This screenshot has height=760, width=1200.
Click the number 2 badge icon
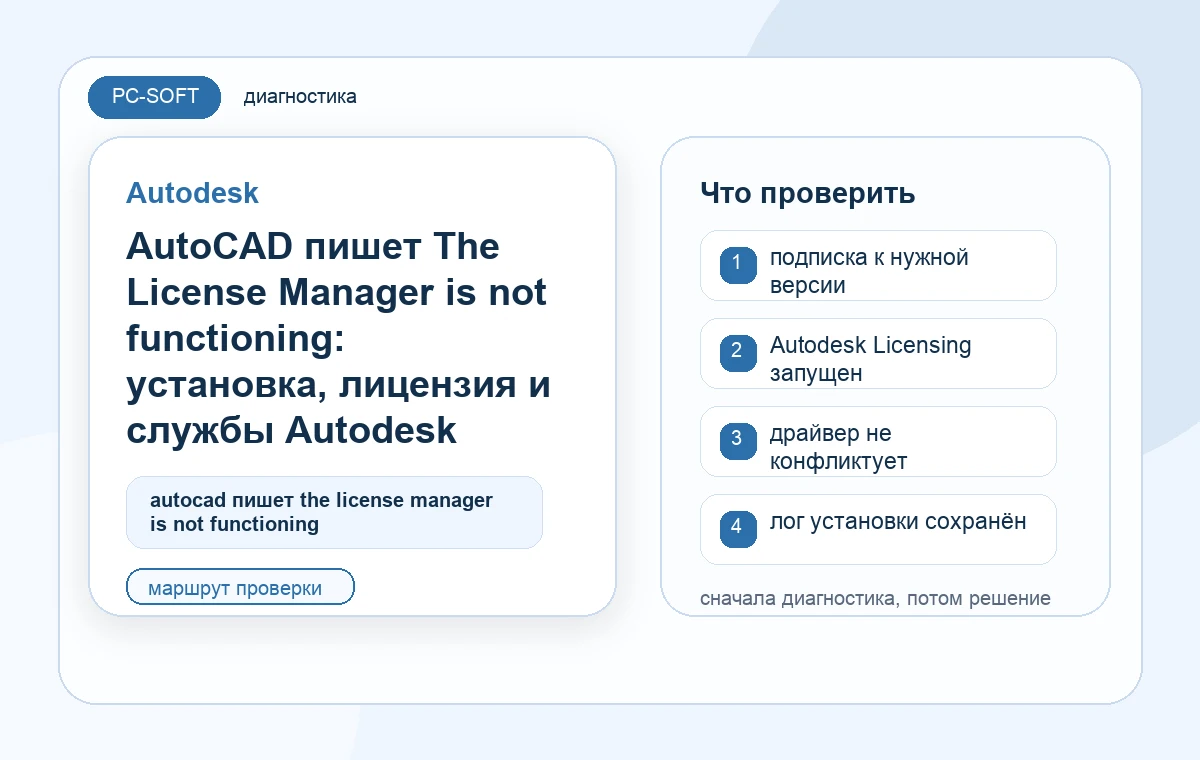[x=737, y=353]
